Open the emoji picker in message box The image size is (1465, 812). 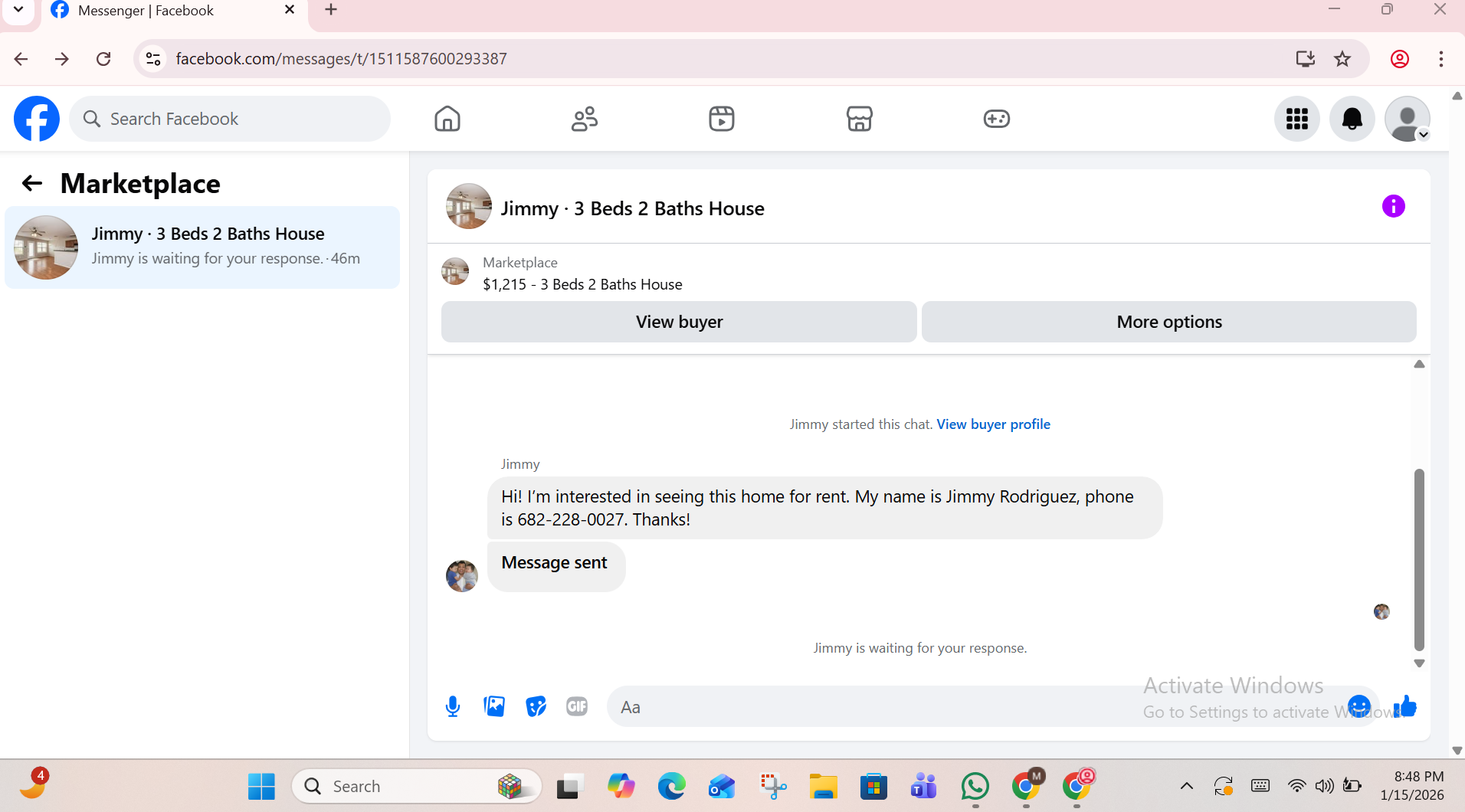pos(1358,706)
